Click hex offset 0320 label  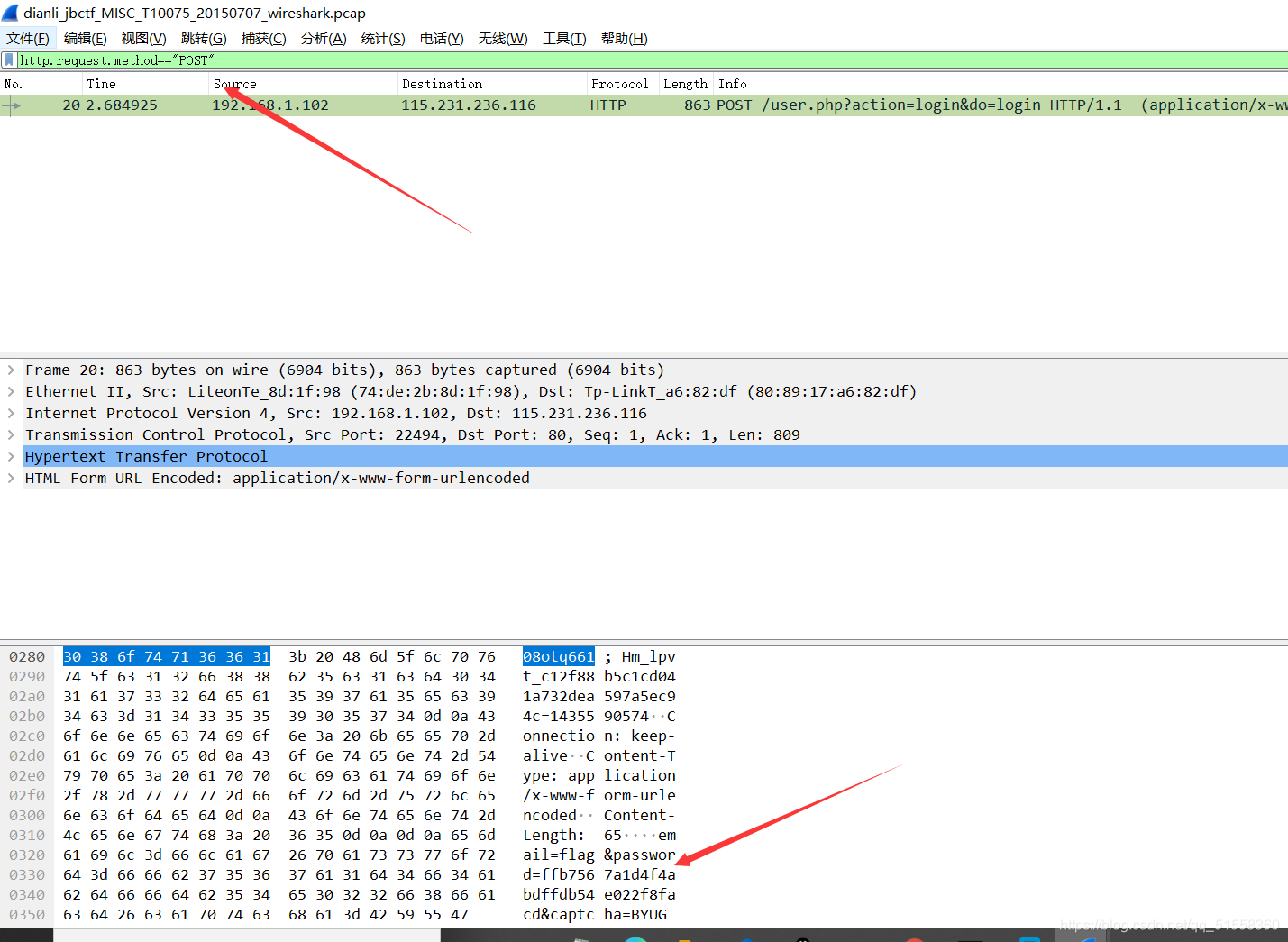pyautogui.click(x=27, y=855)
